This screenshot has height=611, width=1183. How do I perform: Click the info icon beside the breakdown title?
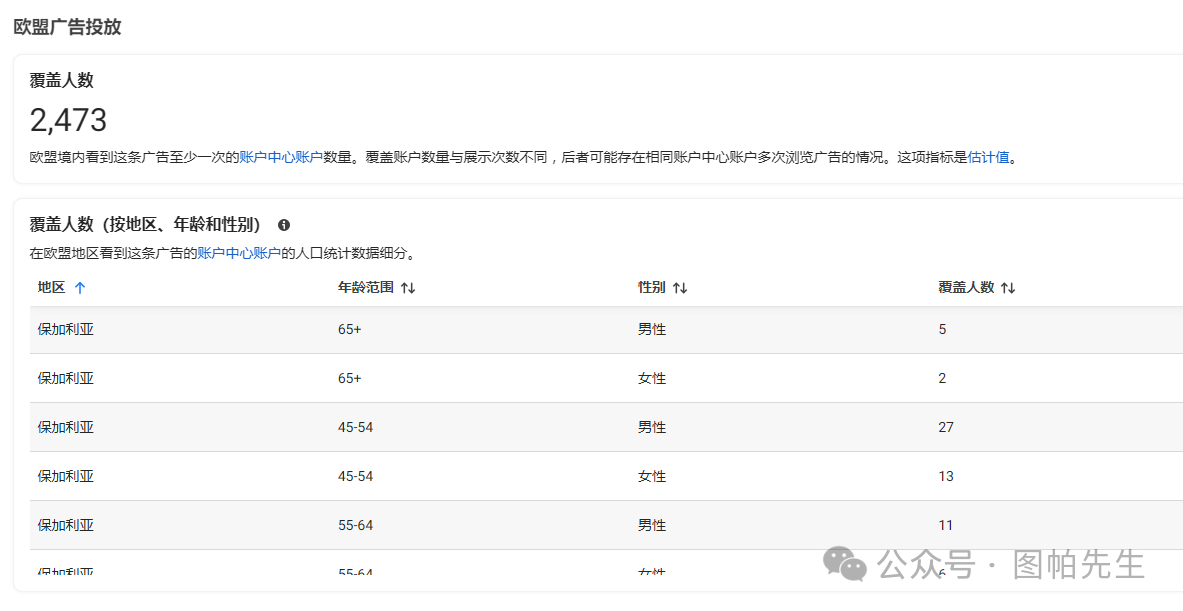(284, 225)
